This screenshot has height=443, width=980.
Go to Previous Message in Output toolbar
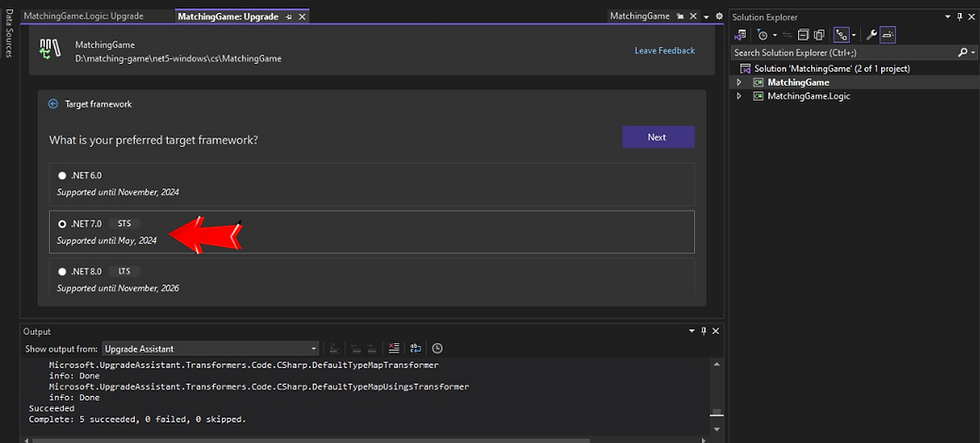click(355, 348)
